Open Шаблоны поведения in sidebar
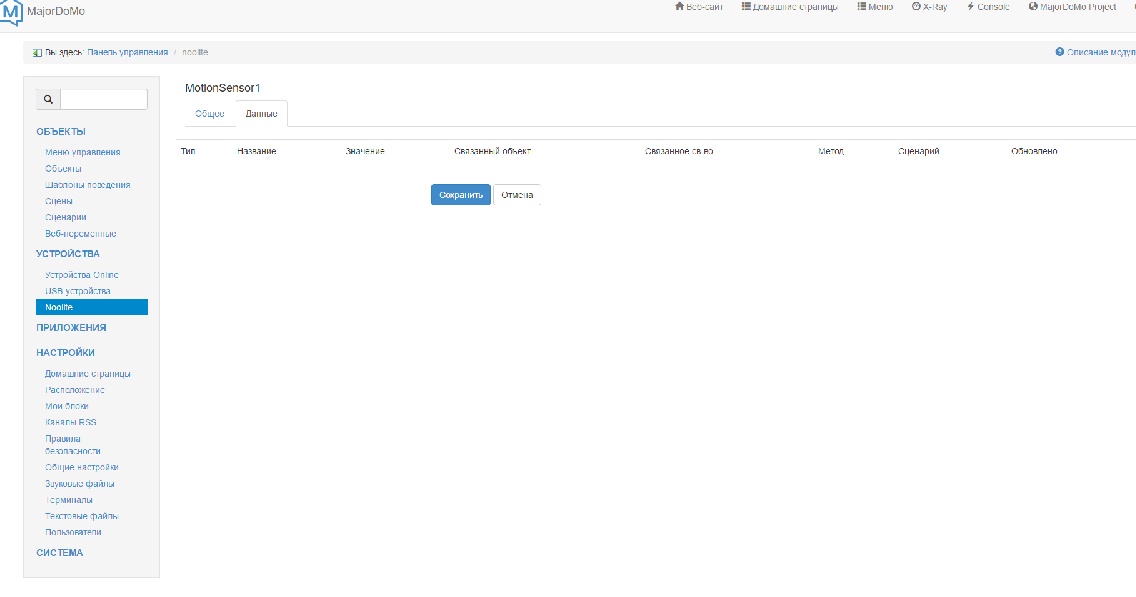This screenshot has width=1136, height=597. 88,185
